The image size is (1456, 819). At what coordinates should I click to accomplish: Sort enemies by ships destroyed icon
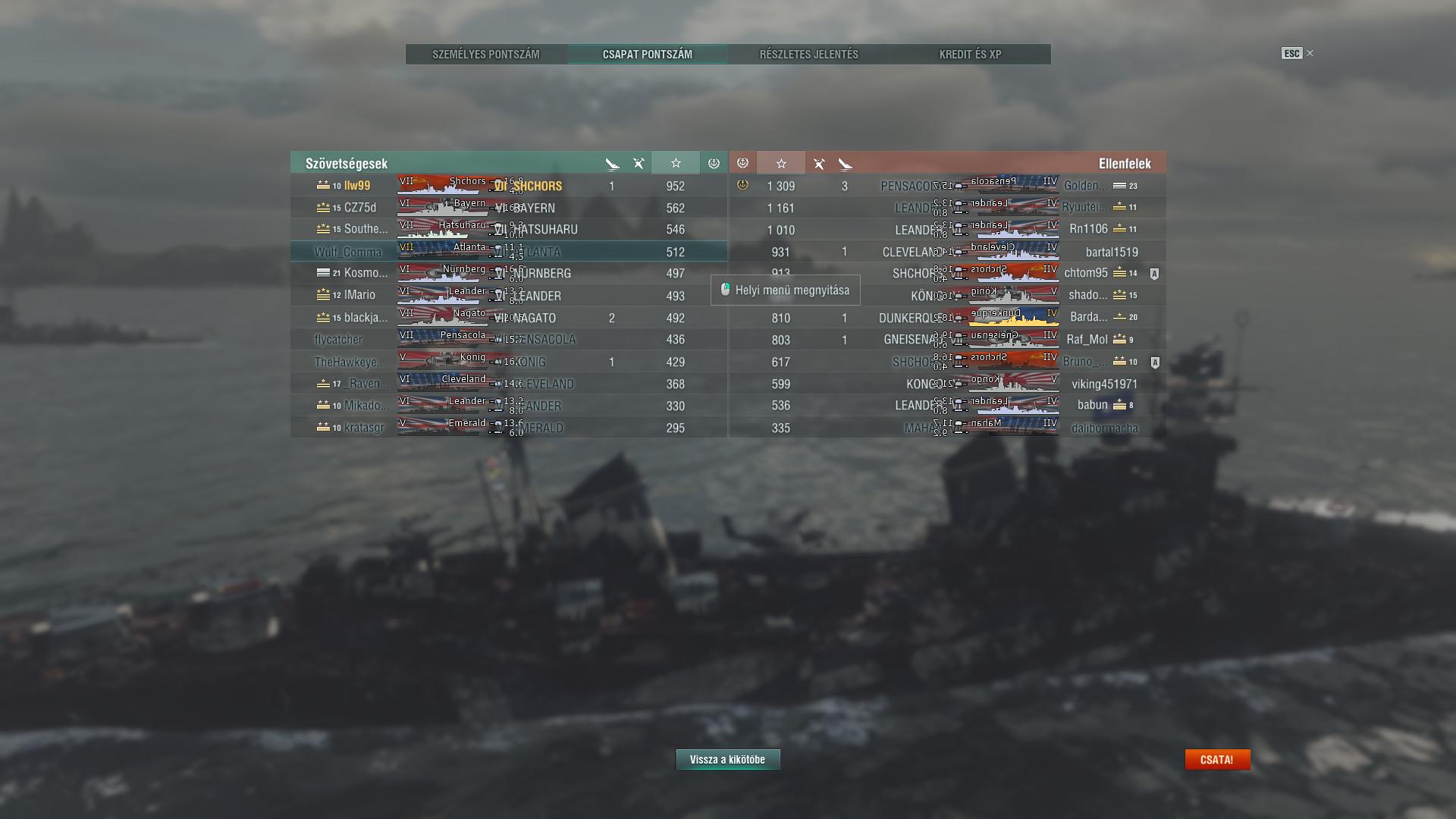tap(845, 163)
